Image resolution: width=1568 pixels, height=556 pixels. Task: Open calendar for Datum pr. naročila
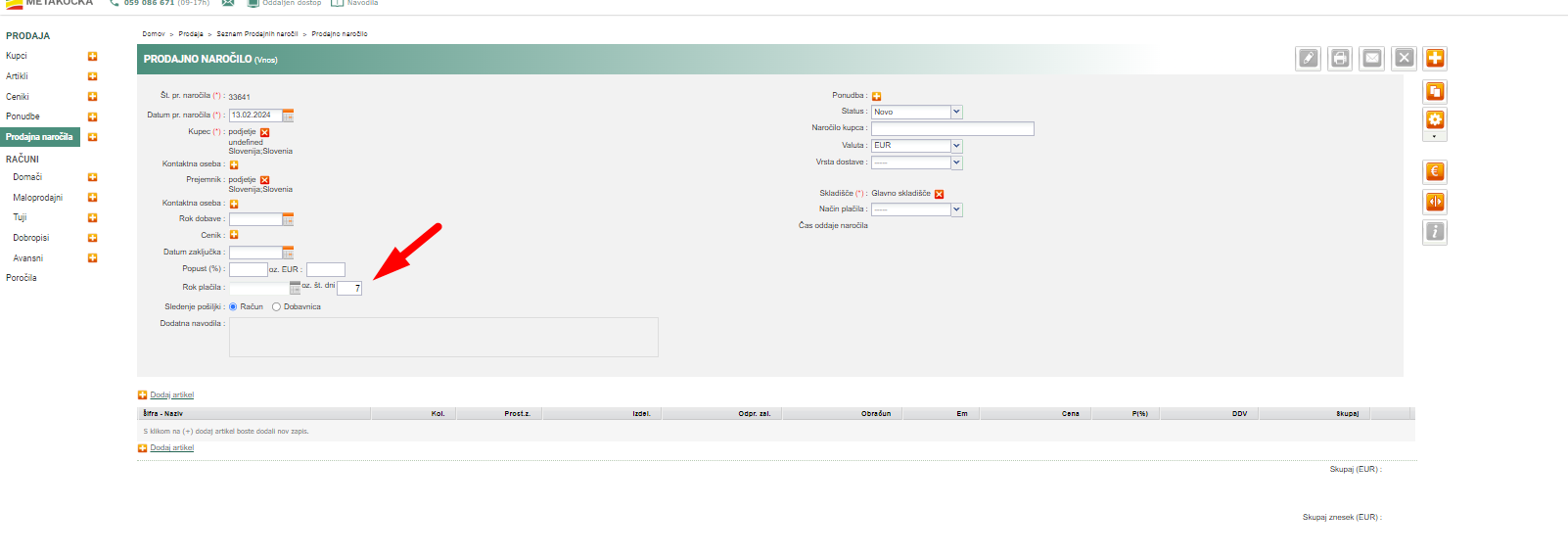click(288, 116)
